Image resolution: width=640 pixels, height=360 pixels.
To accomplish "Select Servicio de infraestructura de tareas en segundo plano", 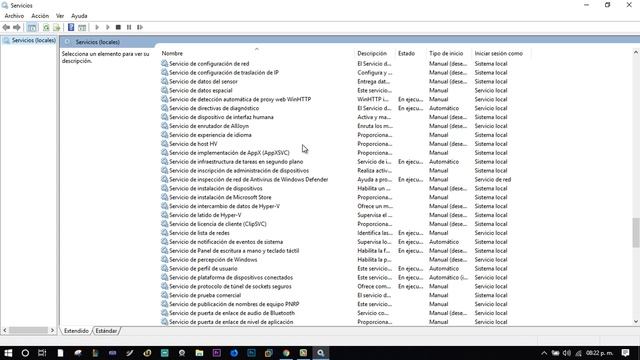I will [x=236, y=162].
